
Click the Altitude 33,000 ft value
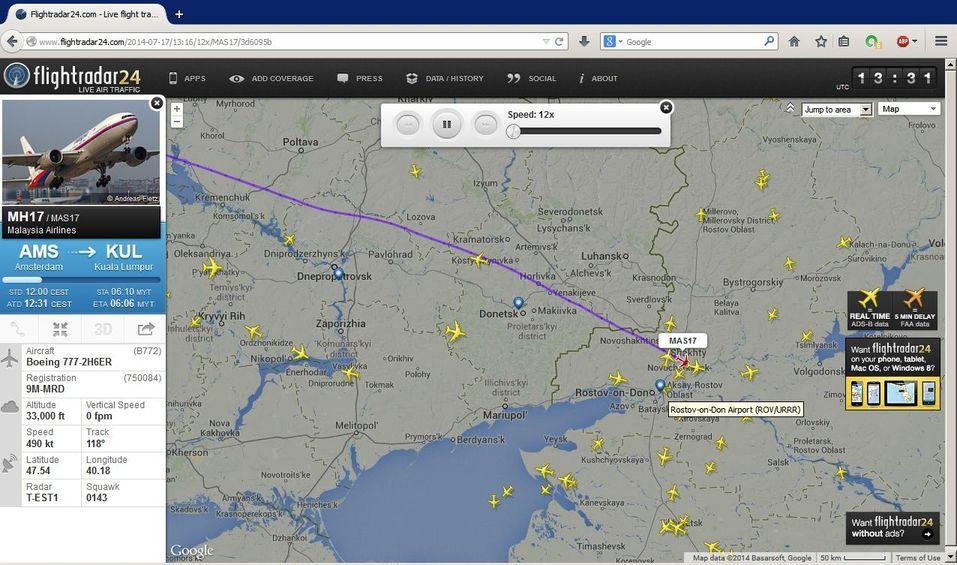coord(45,416)
